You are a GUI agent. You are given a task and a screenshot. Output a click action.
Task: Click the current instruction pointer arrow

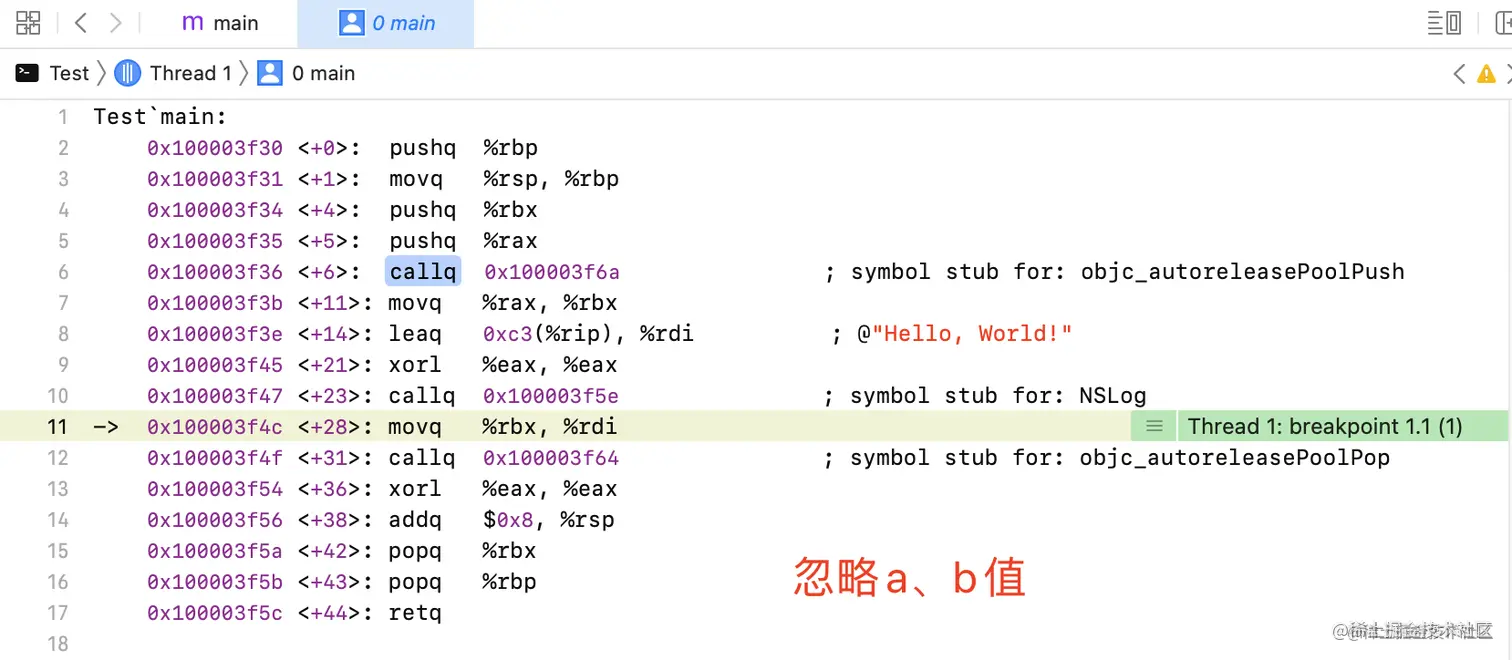click(x=105, y=427)
